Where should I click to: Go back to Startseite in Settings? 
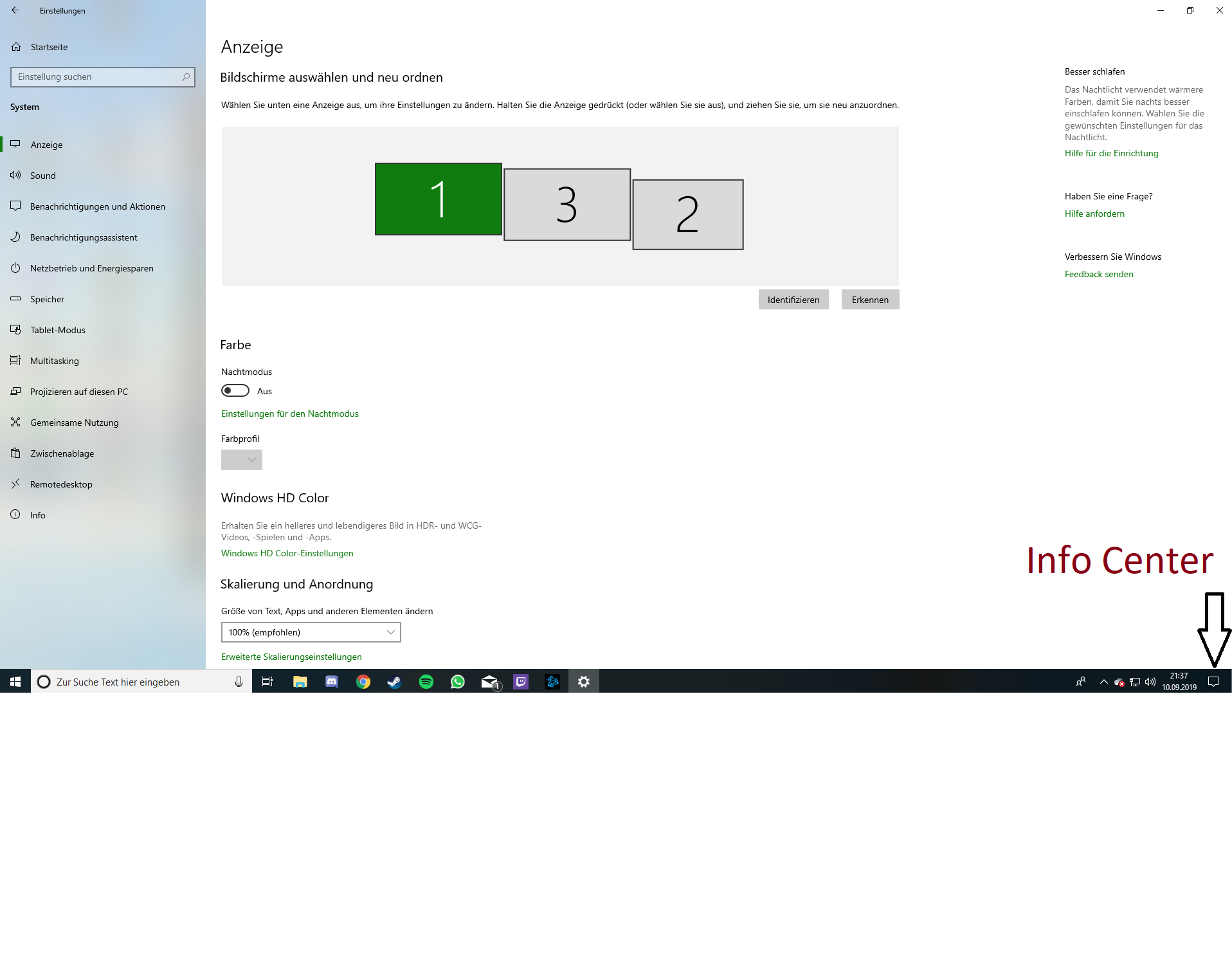(x=48, y=46)
